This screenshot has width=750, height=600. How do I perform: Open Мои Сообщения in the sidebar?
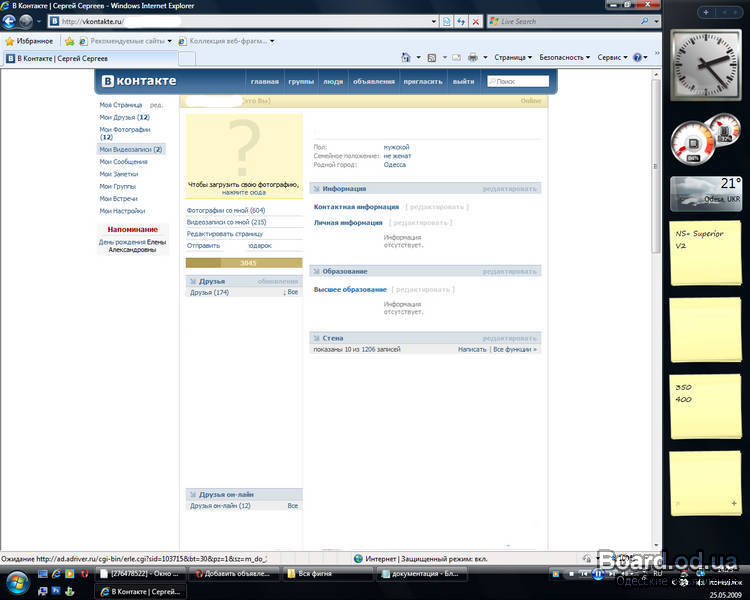(x=123, y=161)
